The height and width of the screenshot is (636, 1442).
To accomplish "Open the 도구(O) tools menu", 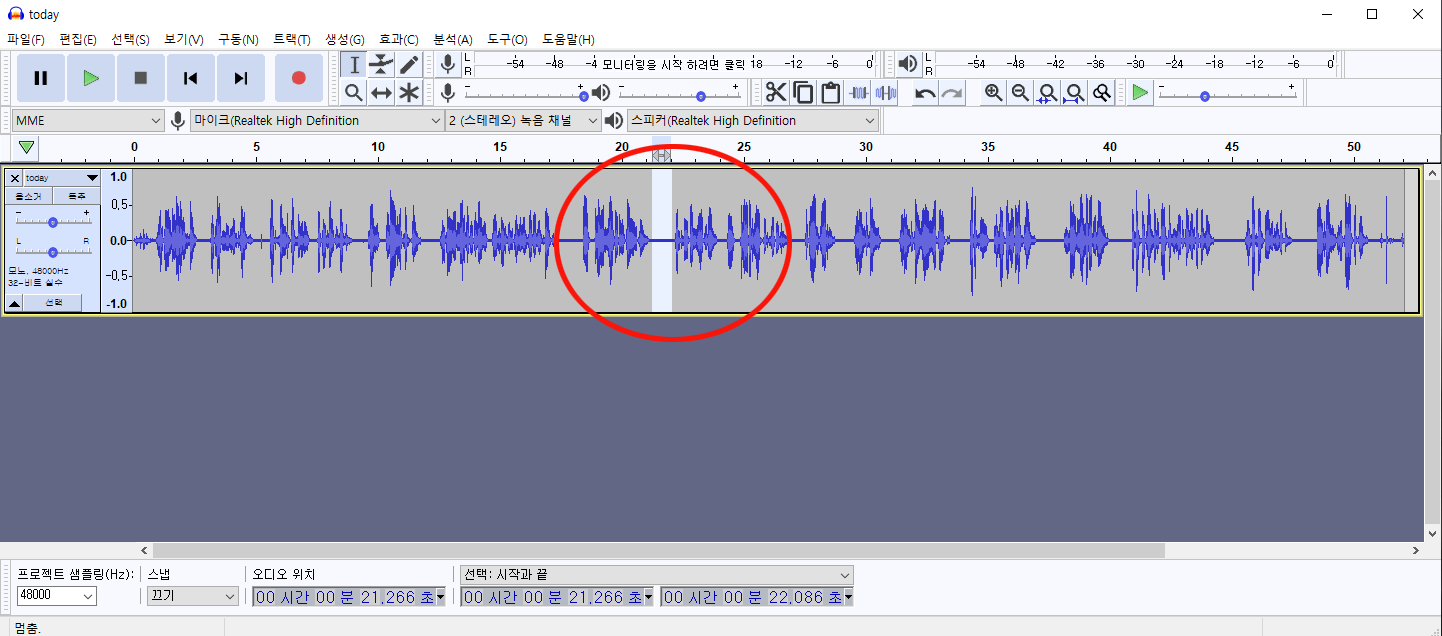I will click(x=507, y=39).
